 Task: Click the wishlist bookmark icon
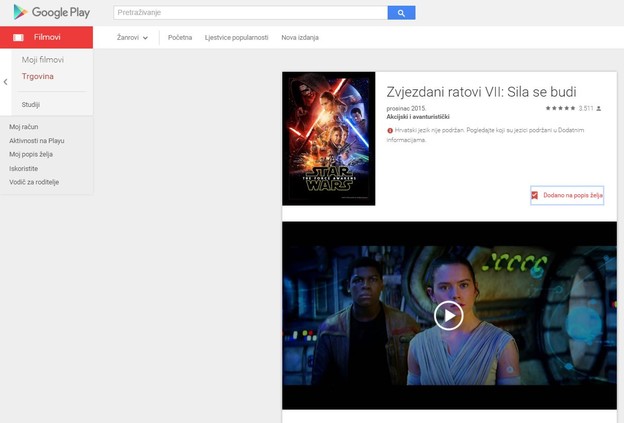click(534, 195)
